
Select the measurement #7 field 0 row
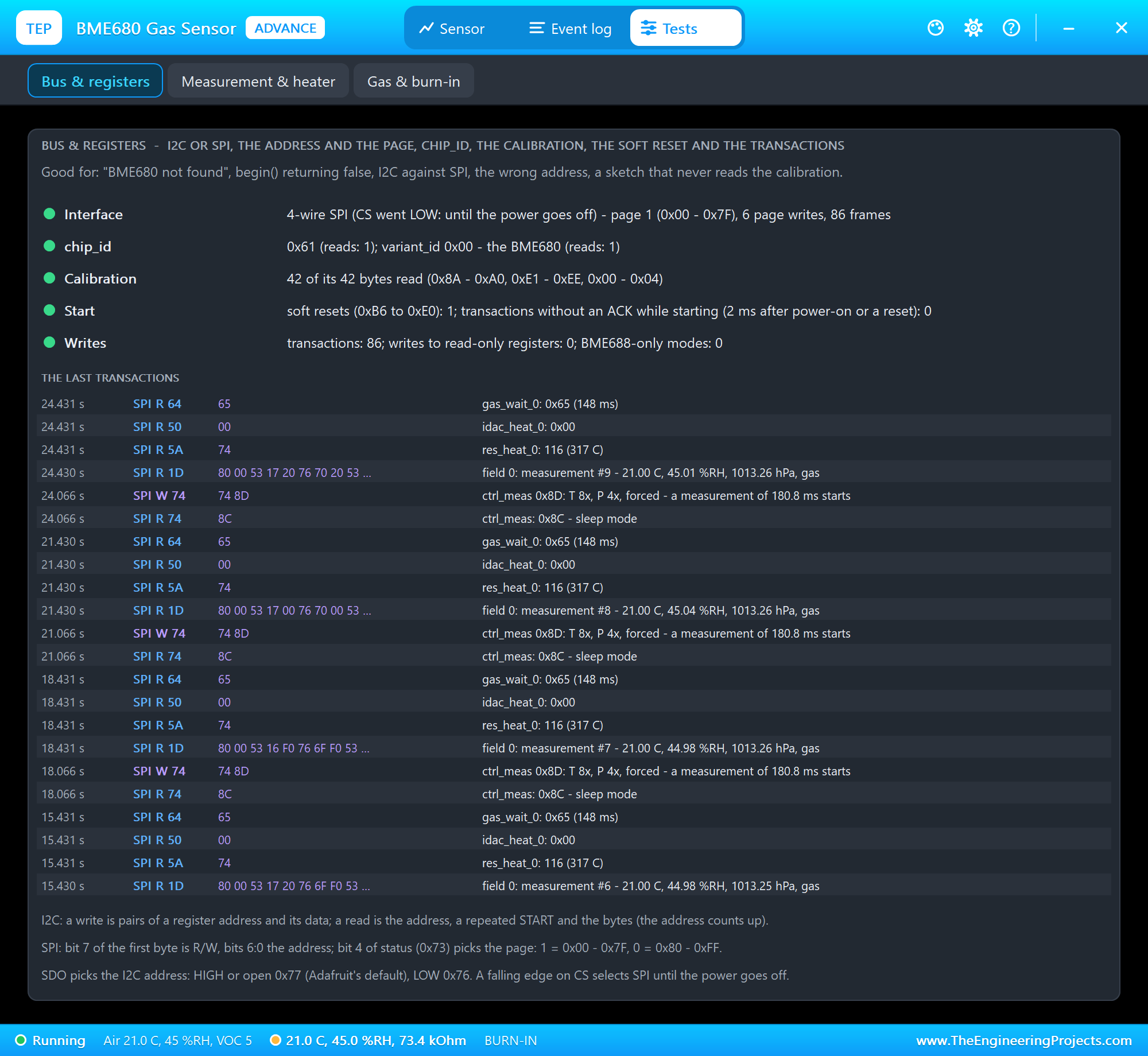click(x=574, y=748)
